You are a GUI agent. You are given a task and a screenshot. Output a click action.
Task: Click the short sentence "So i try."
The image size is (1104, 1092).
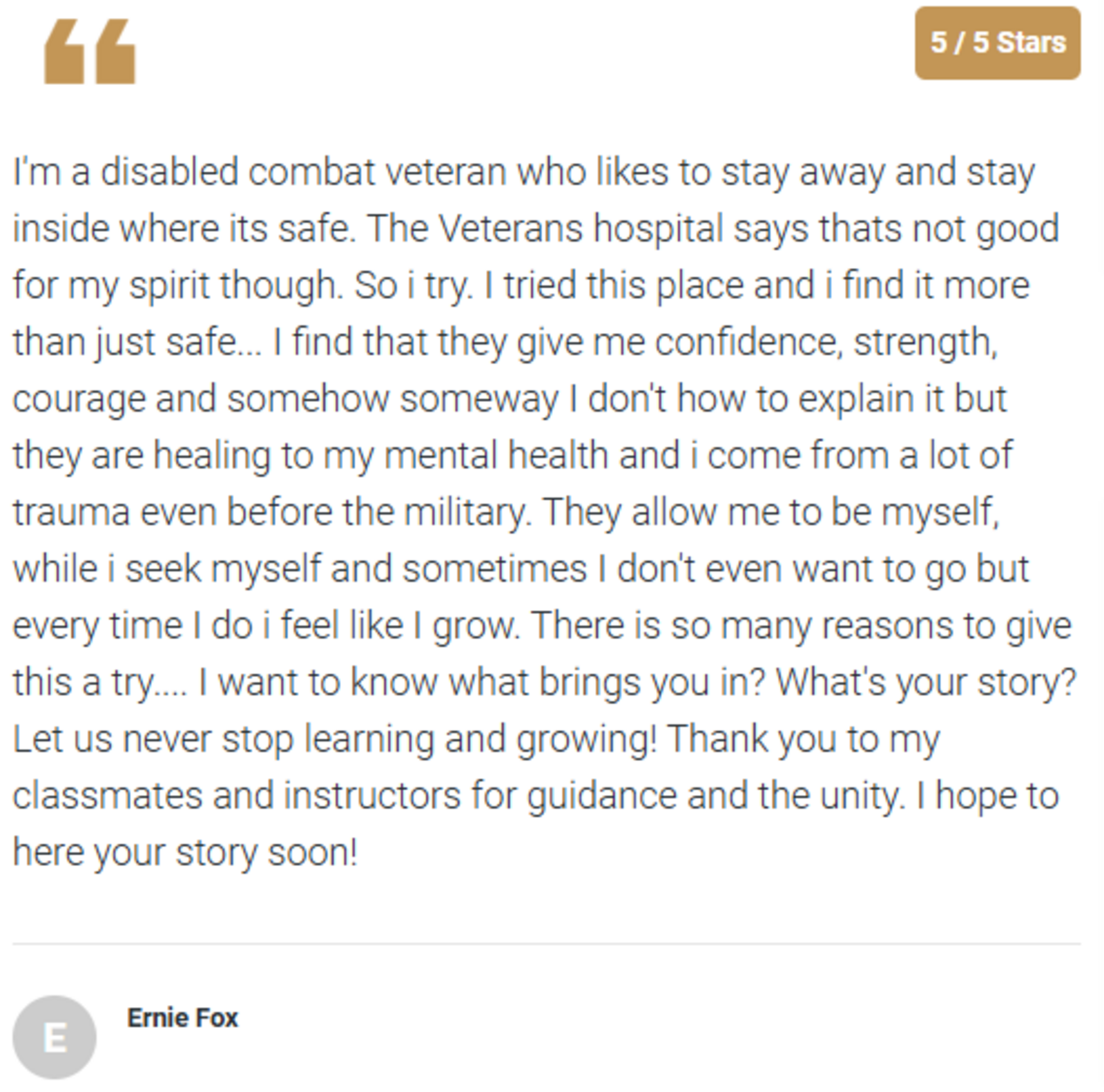413,285
